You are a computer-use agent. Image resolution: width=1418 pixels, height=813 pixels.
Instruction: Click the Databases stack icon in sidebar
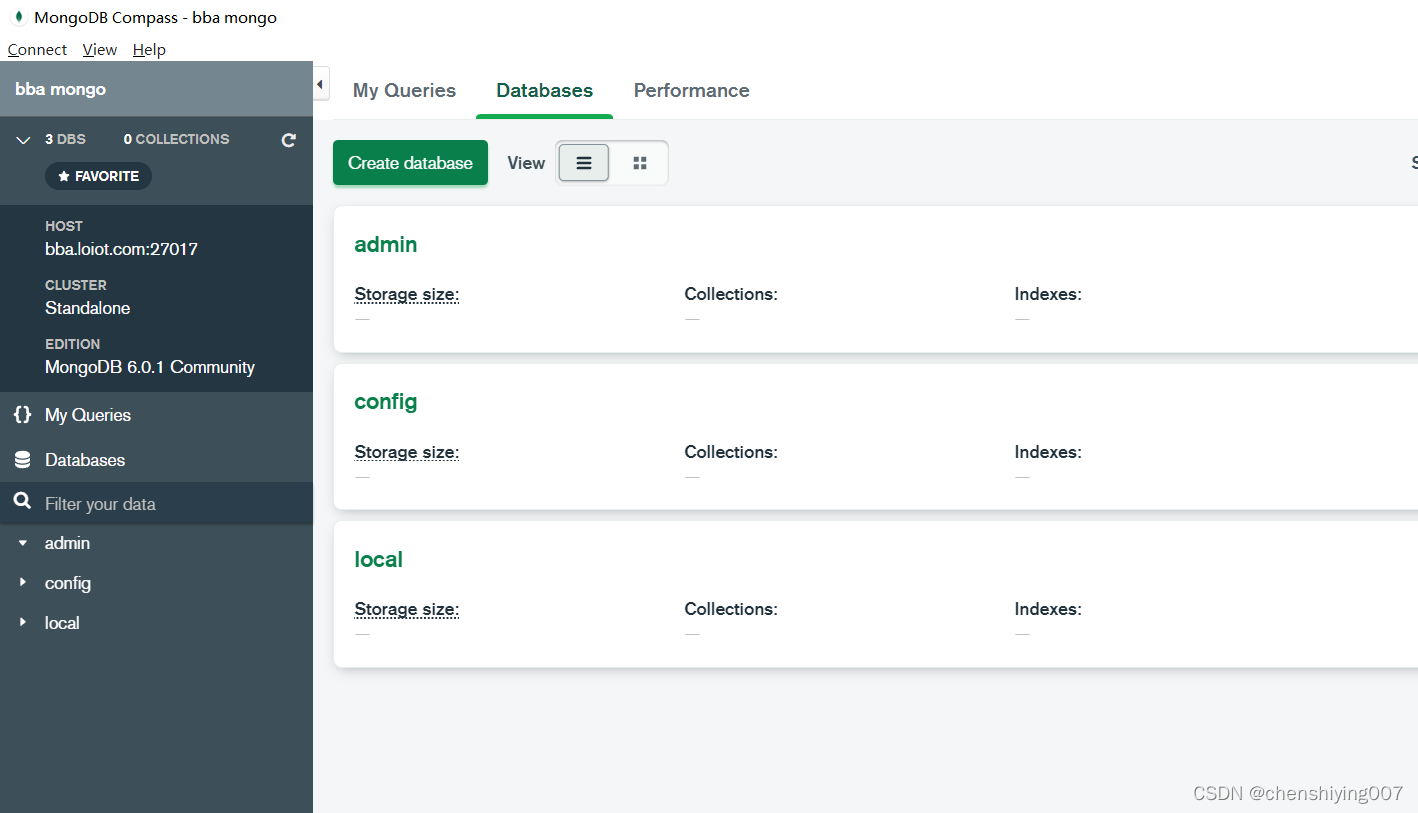22,460
